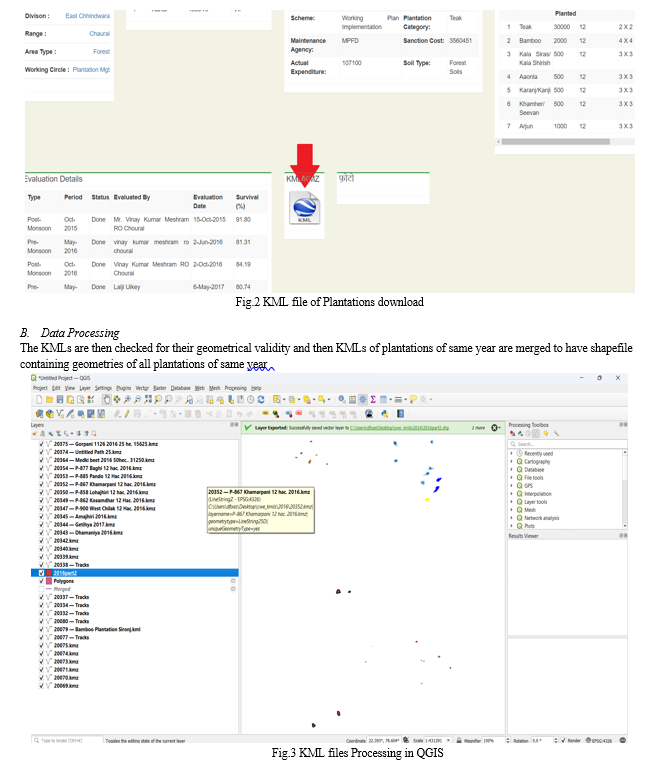
Task: Click the Chaurai range link
Action: pos(99,33)
